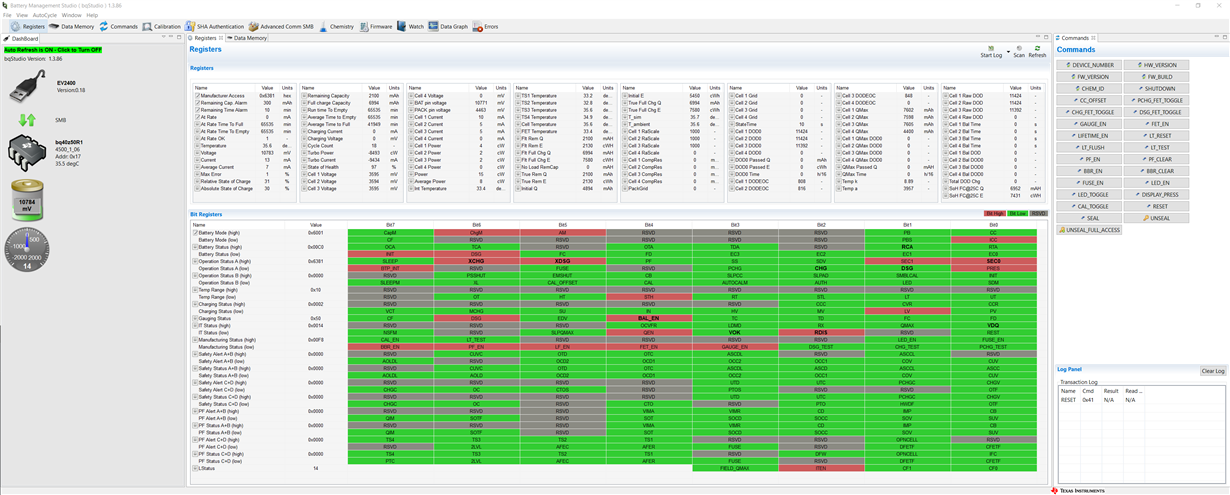Screen dimensions: 1230x495
Task: Click the UNSEAL_FULL_ACCESS key command
Action: pos(1089,230)
